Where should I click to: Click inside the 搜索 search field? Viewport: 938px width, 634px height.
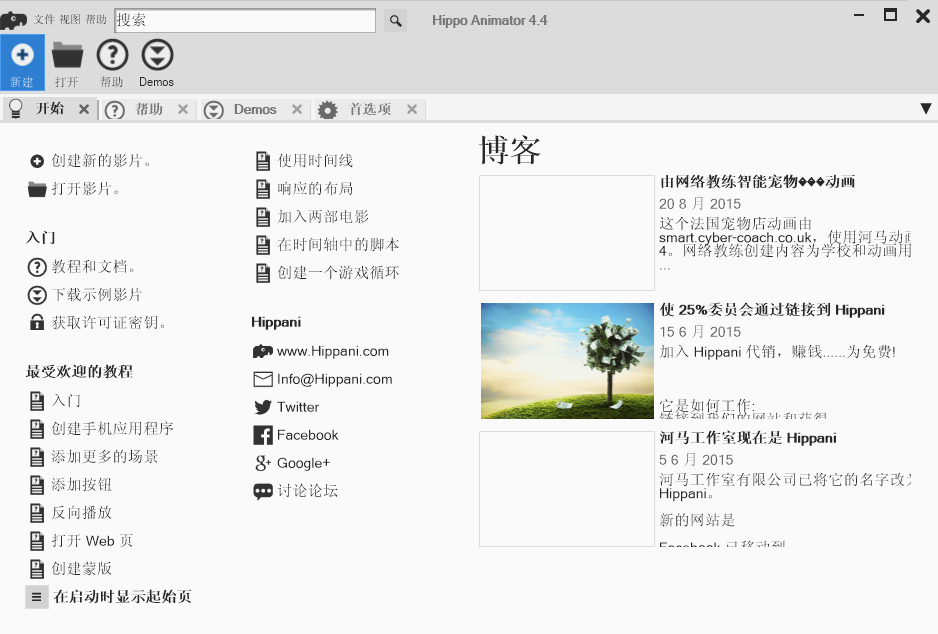(245, 20)
